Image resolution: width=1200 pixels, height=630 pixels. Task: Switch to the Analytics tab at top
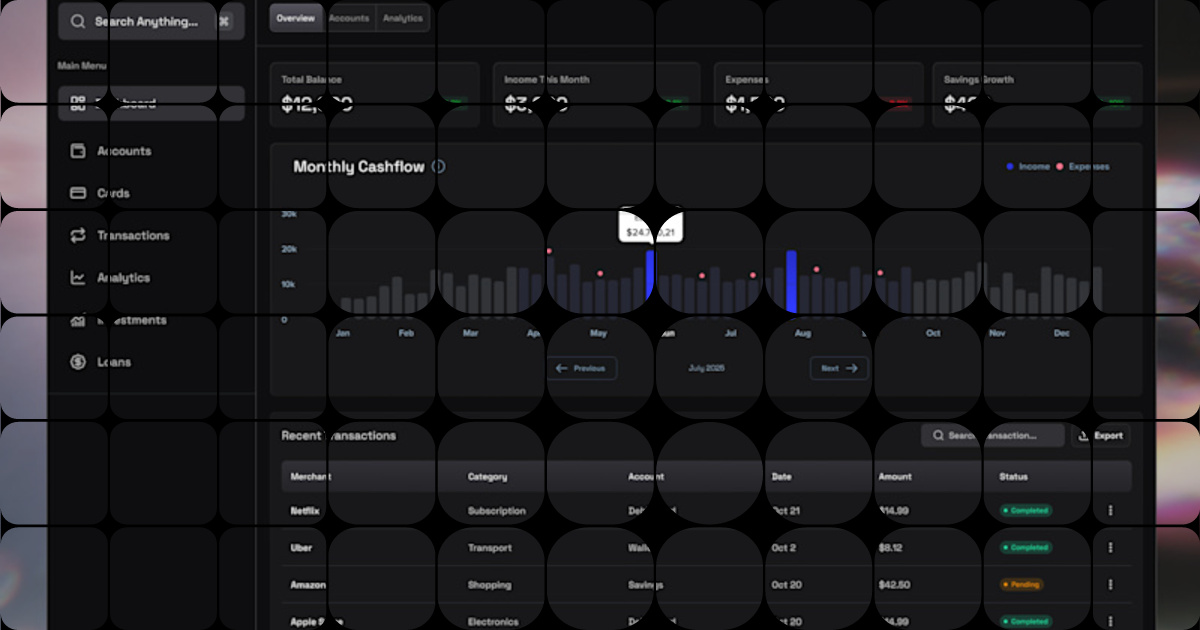click(x=403, y=18)
